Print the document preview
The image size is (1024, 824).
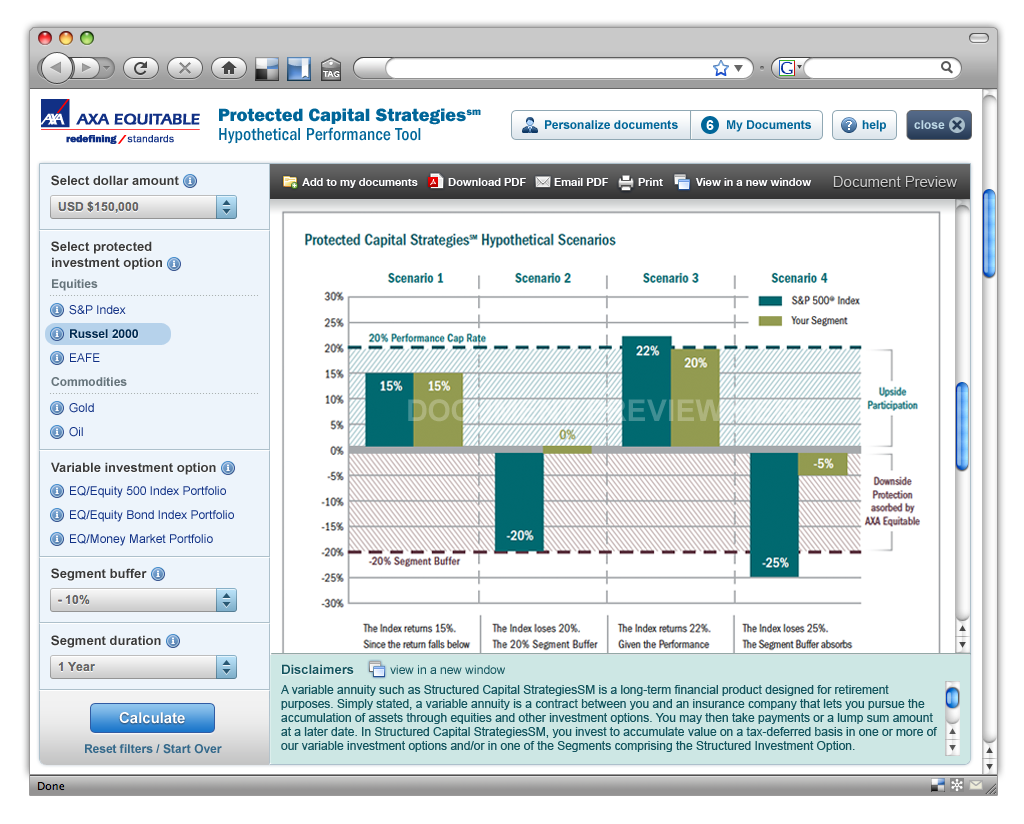(x=640, y=182)
